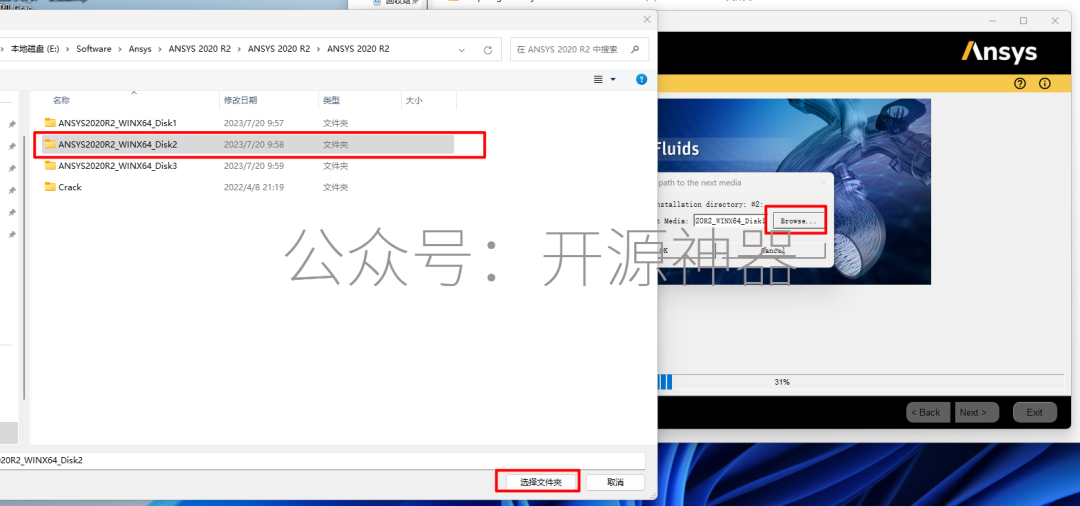
Task: Sort by the 名称 column header
Action: pos(61,101)
